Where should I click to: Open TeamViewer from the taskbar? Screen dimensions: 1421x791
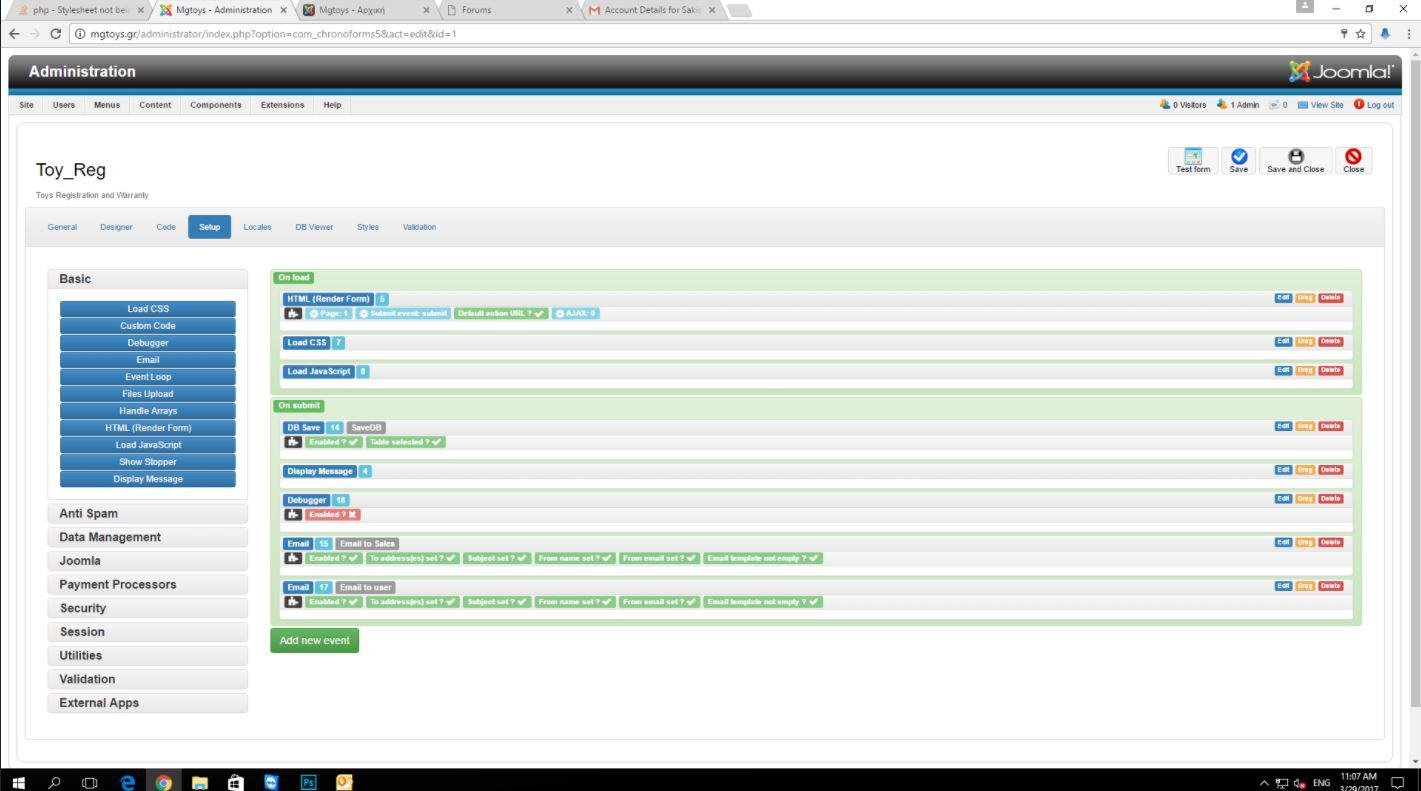(x=272, y=782)
